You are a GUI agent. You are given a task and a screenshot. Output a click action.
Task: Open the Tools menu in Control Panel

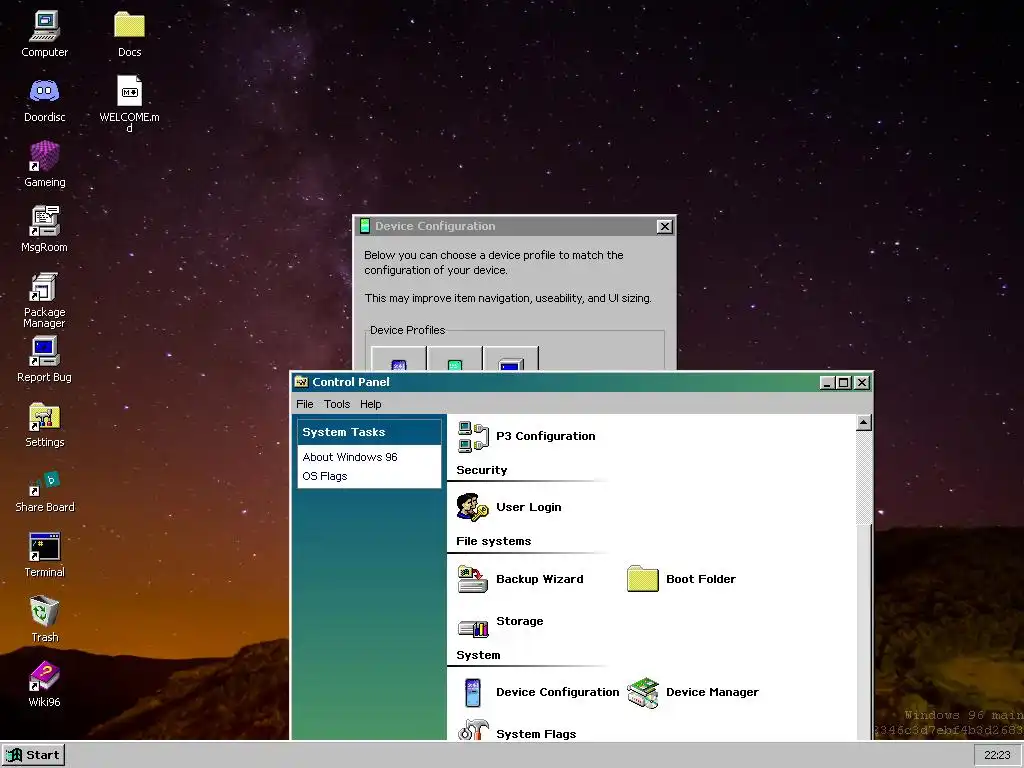pos(337,404)
